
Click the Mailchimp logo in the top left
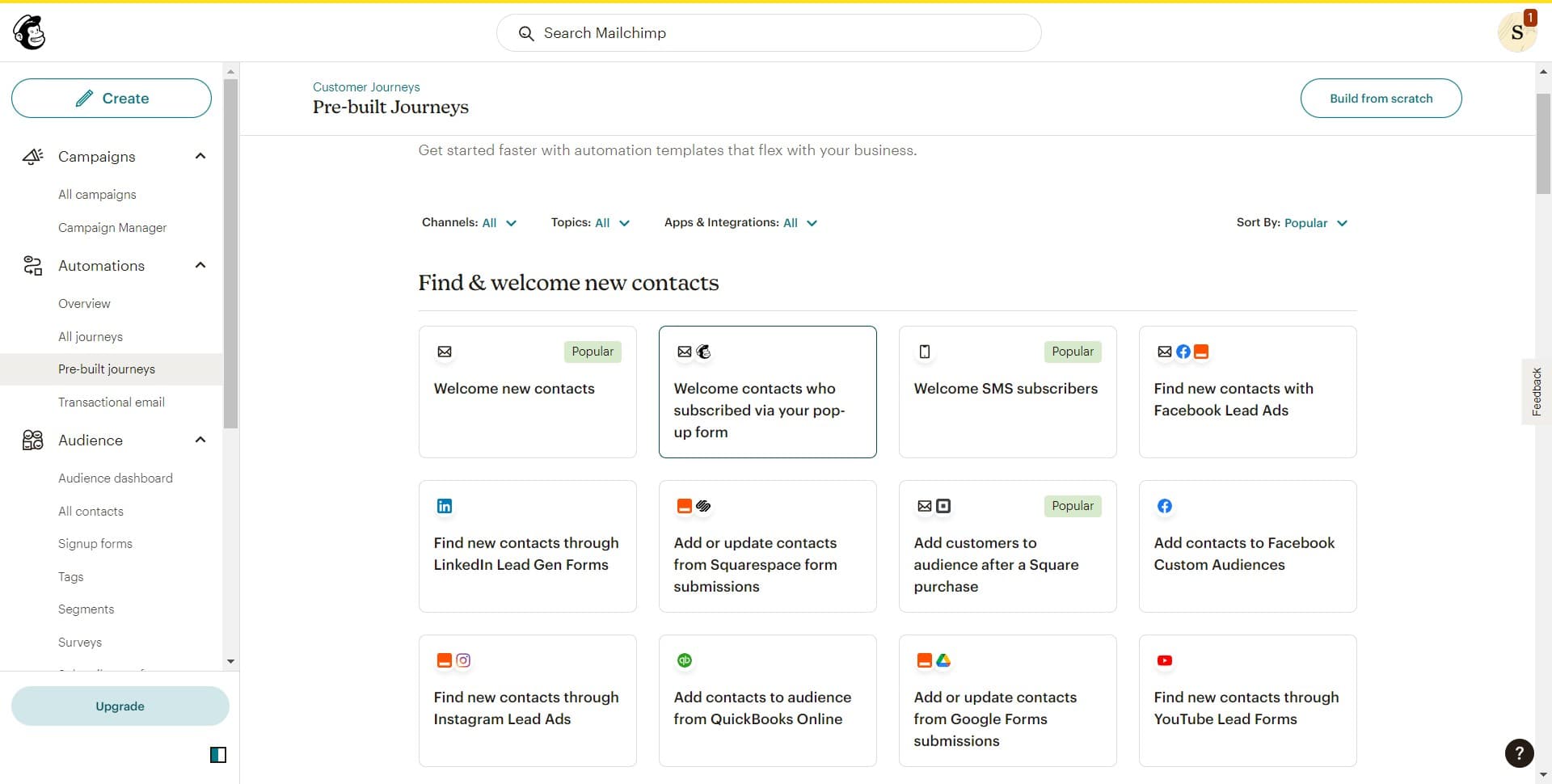(29, 32)
